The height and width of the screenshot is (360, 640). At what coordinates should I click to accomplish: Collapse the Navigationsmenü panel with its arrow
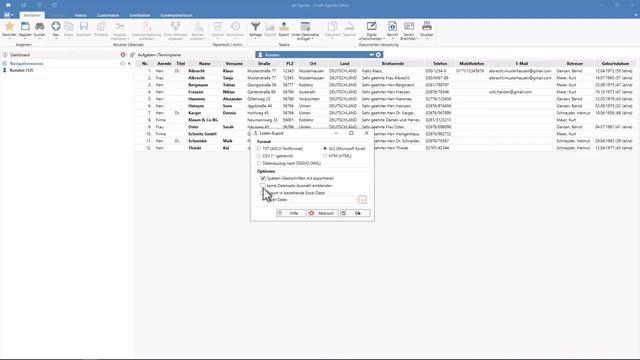click(x=129, y=64)
